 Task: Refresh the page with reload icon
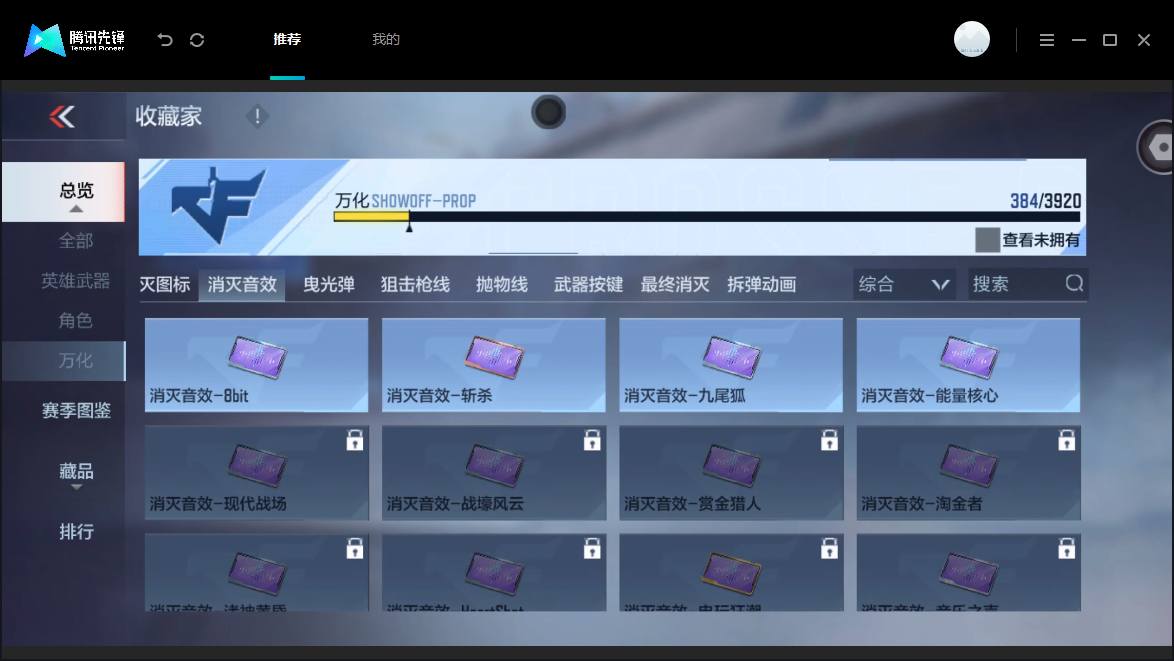[197, 40]
